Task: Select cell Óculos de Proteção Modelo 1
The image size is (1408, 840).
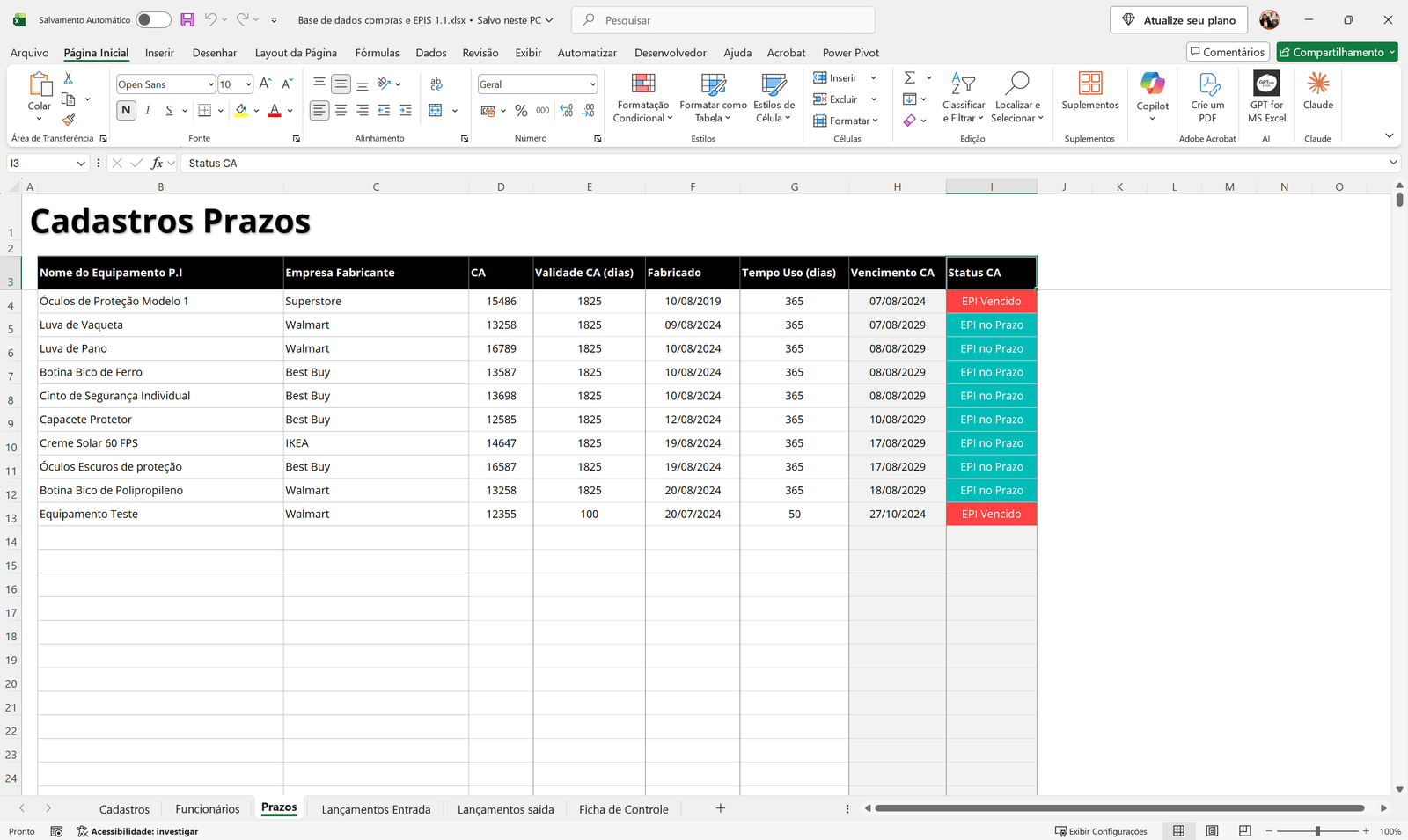Action: tap(160, 301)
